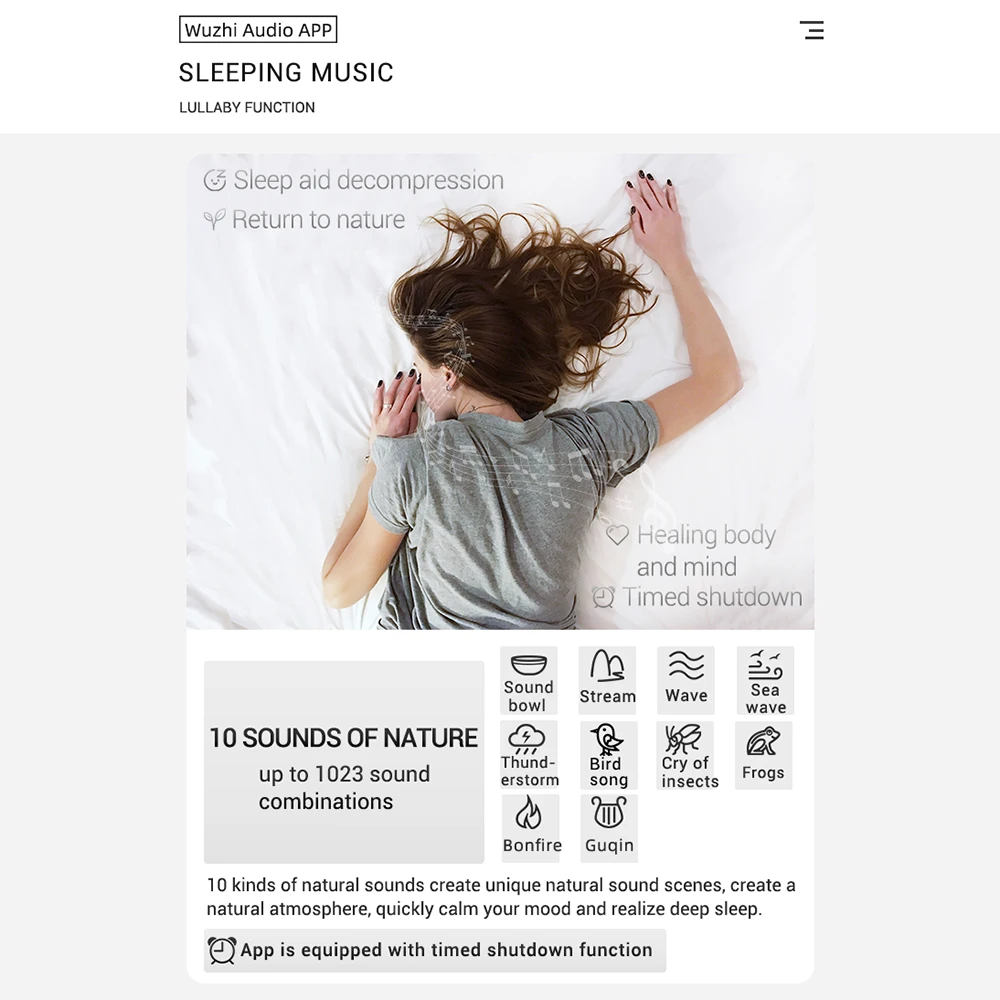Click the SLEEPING MUSIC heading
1000x1000 pixels.
[286, 72]
